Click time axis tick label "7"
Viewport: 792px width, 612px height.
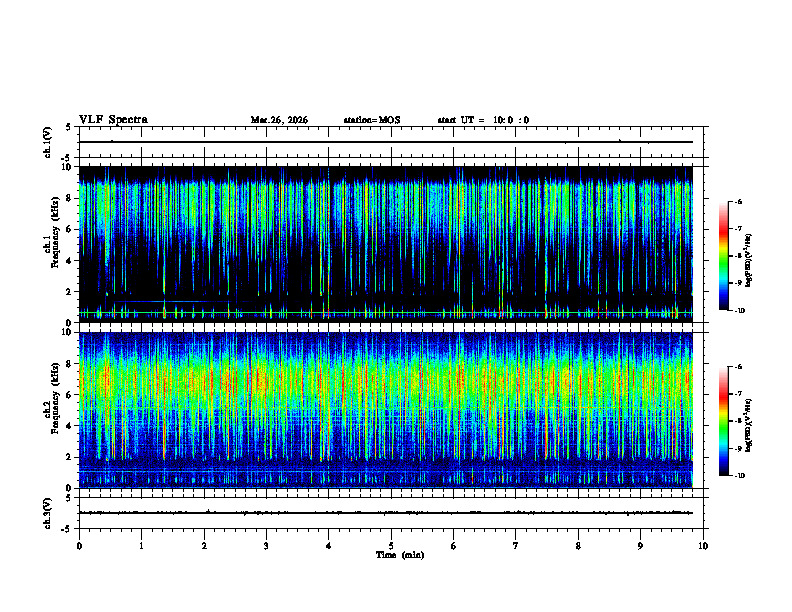coord(516,546)
